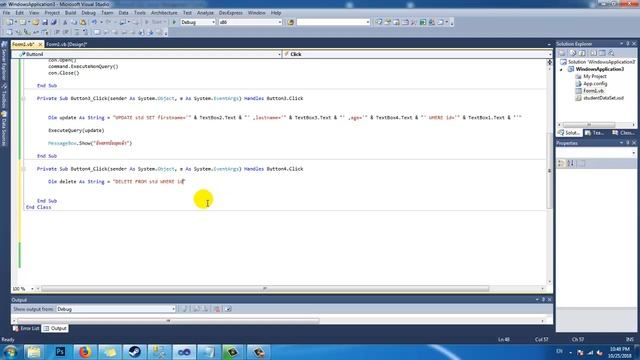The image size is (640, 360).
Task: Open Photoshop from the taskbar
Action: (60, 351)
